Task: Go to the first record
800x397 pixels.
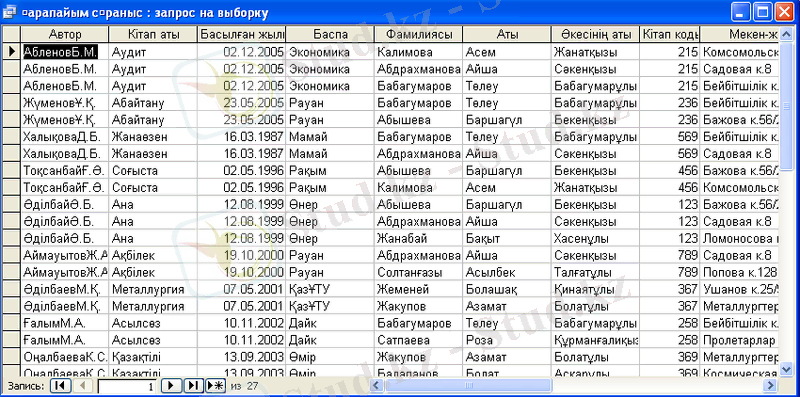Action: pos(59,385)
